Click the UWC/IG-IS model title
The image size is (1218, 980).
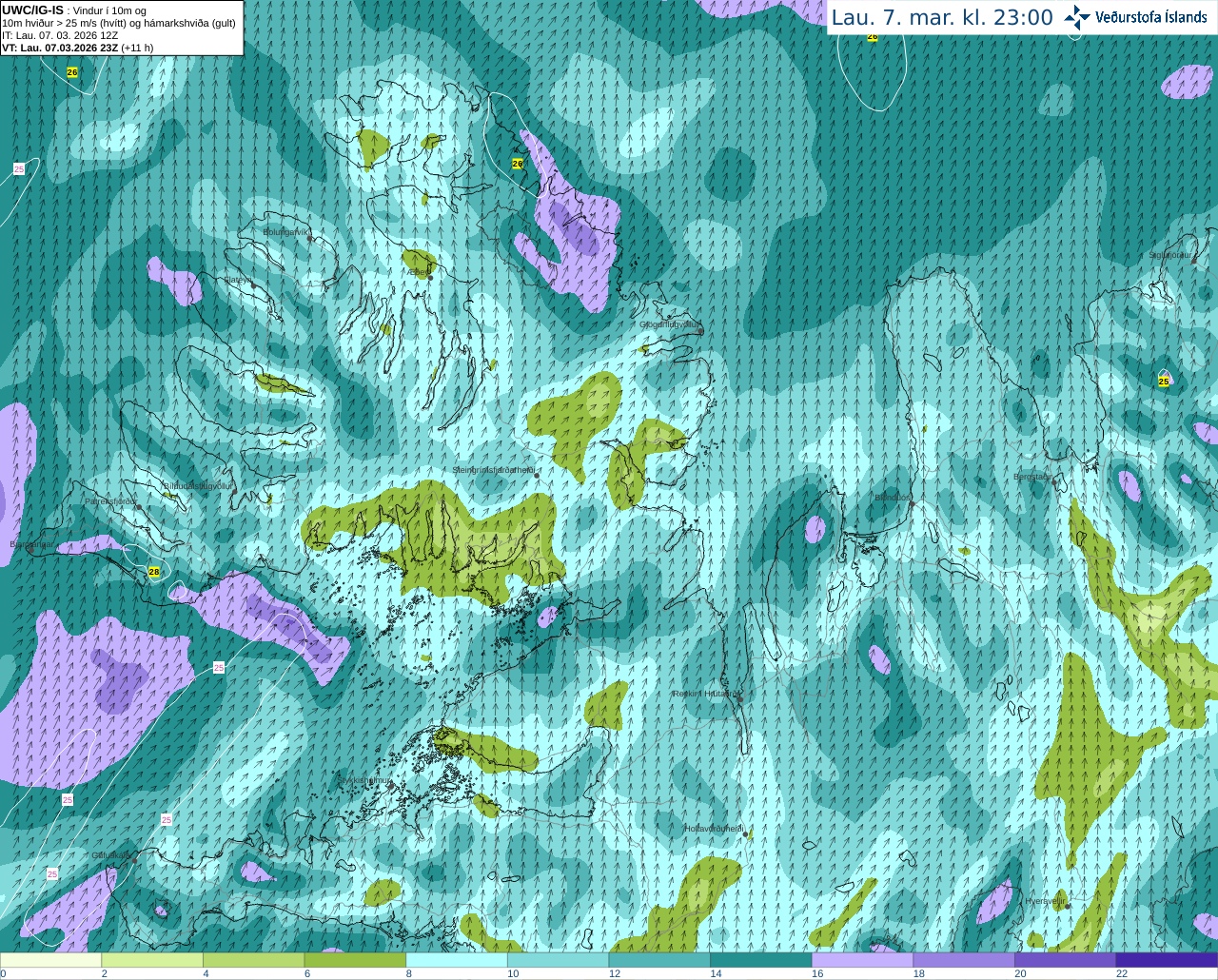[33, 10]
